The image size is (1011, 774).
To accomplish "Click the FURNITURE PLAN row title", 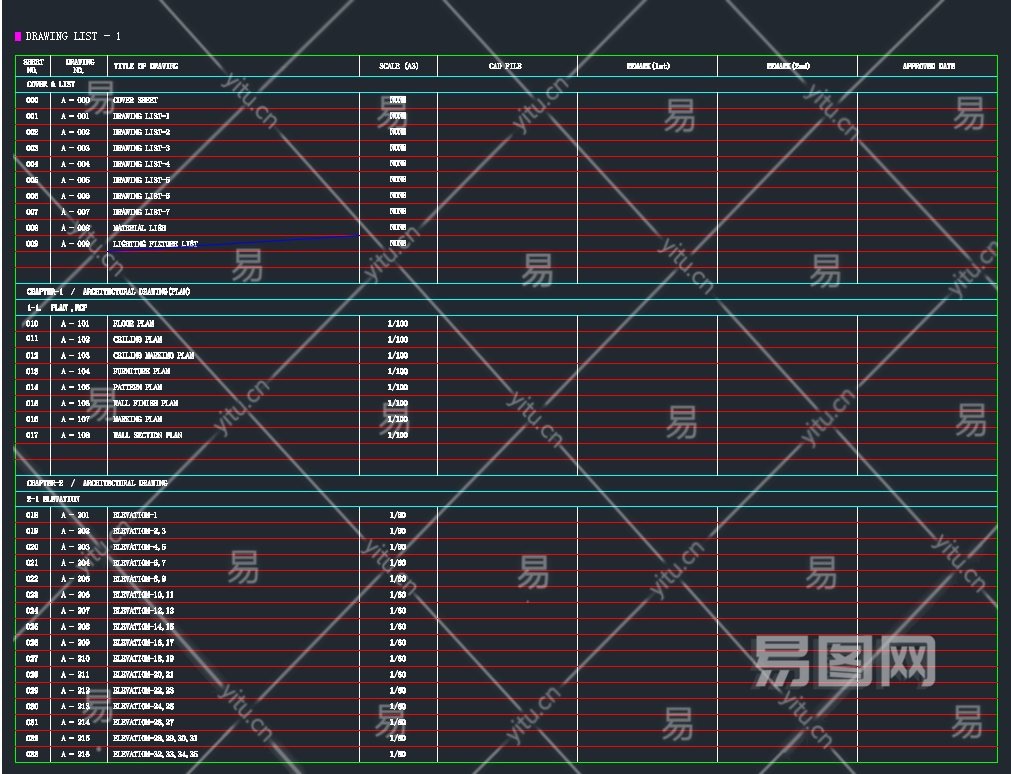I will [x=141, y=372].
